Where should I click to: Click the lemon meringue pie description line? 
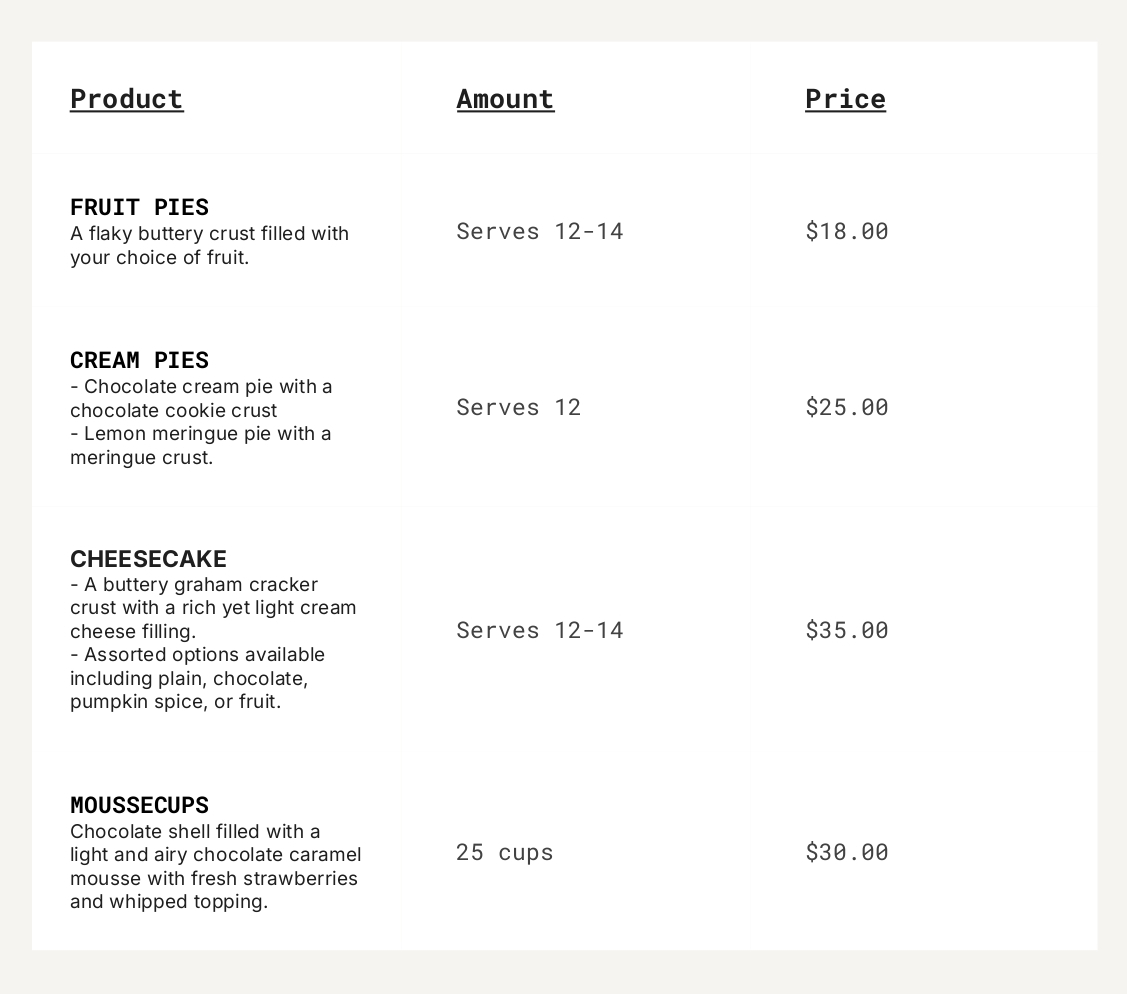[x=200, y=445]
